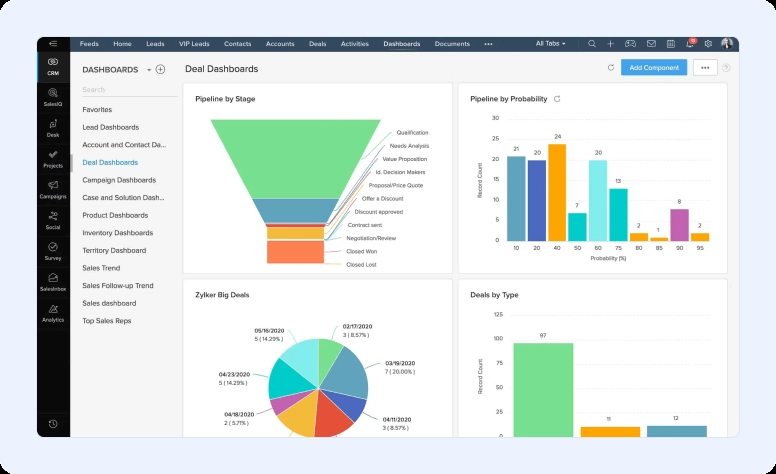The height and width of the screenshot is (474, 776).
Task: Click the SalesInbox sidebar icon
Action: tap(52, 281)
